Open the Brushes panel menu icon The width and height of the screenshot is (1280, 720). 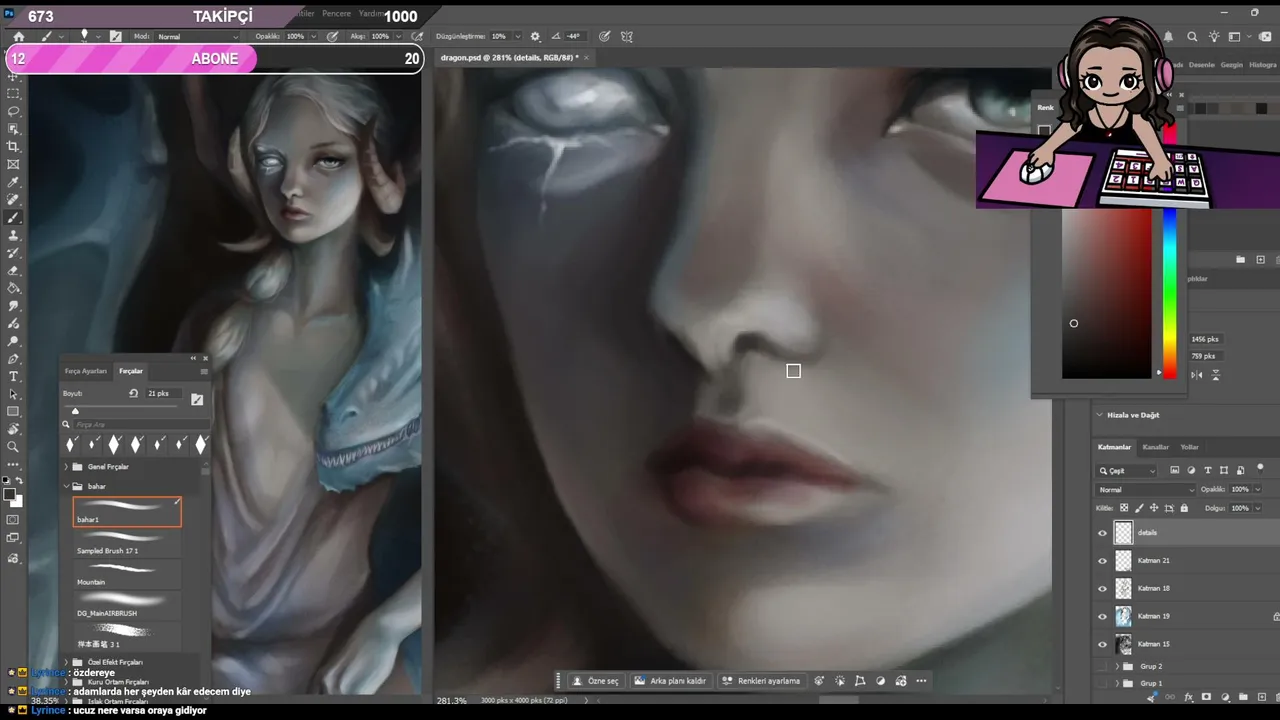[204, 371]
